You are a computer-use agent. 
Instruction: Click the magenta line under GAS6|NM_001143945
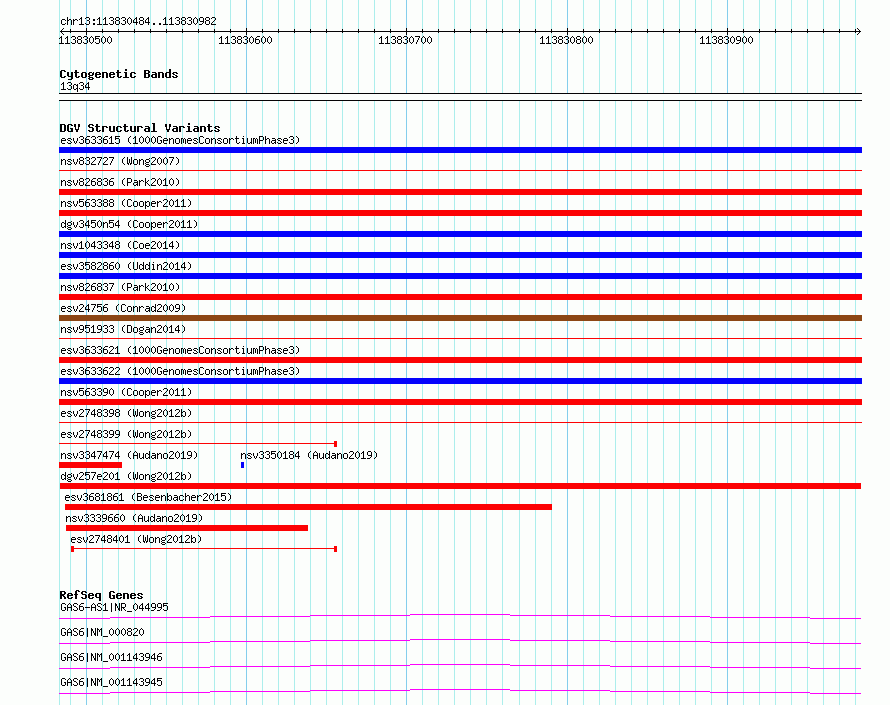point(460,691)
